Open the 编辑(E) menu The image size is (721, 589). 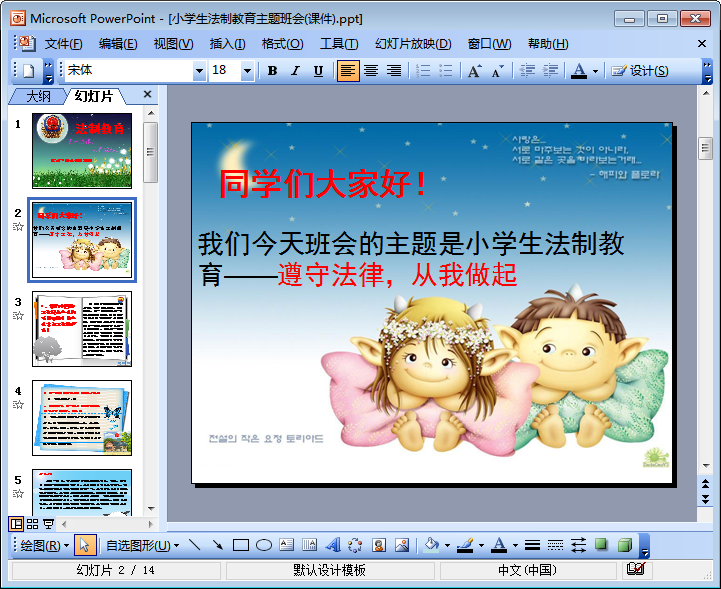(118, 44)
